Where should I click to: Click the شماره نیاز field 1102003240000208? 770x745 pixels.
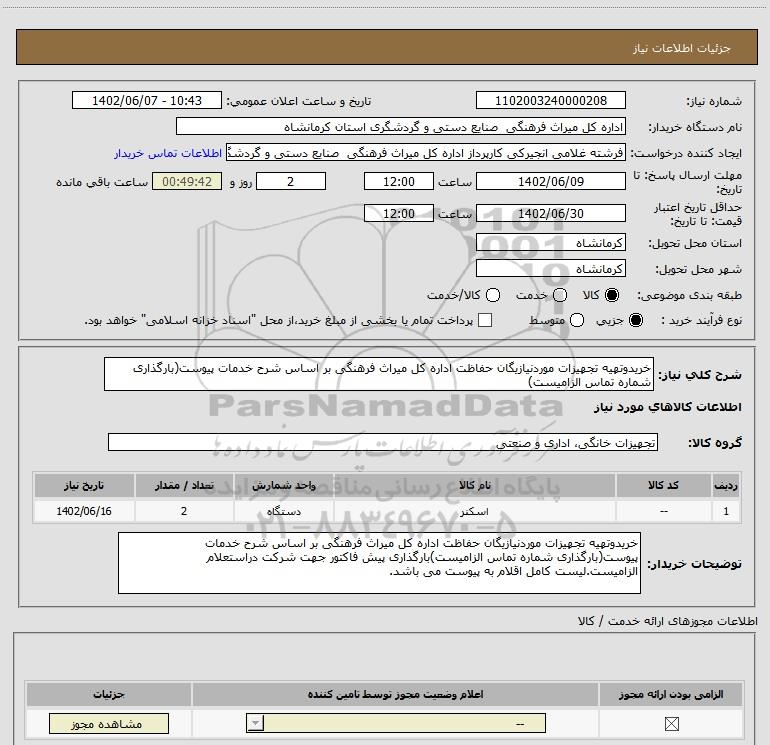(550, 101)
